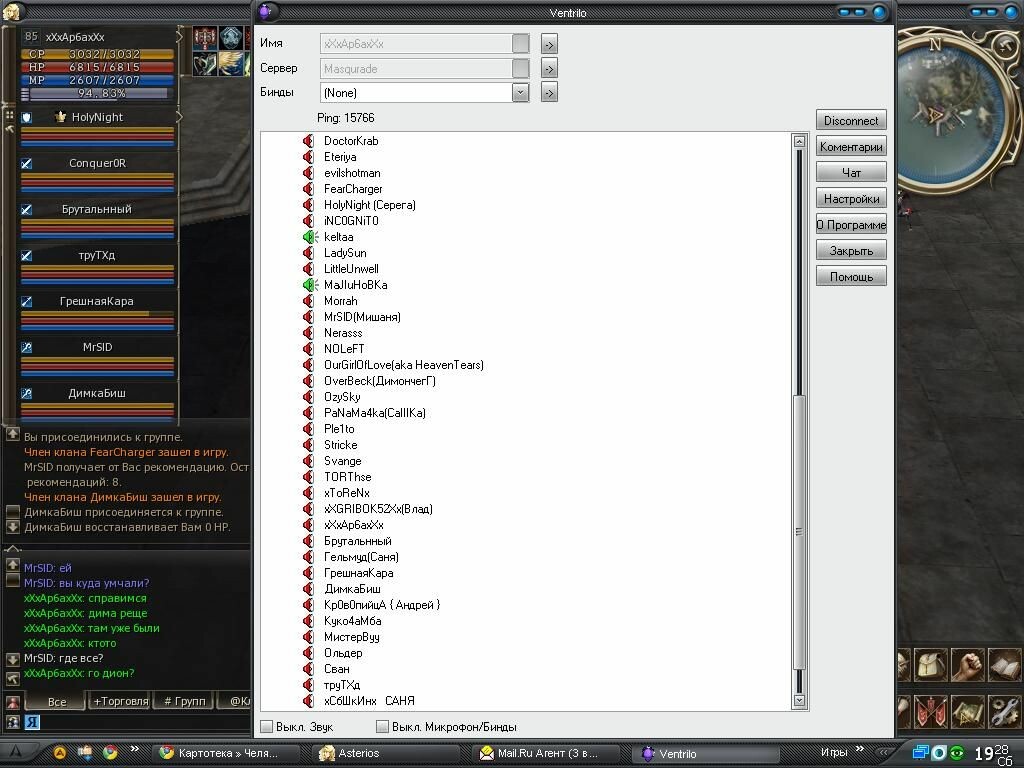The image size is (1024, 768).
Task: Open the skills book icon
Action: coord(1004,664)
